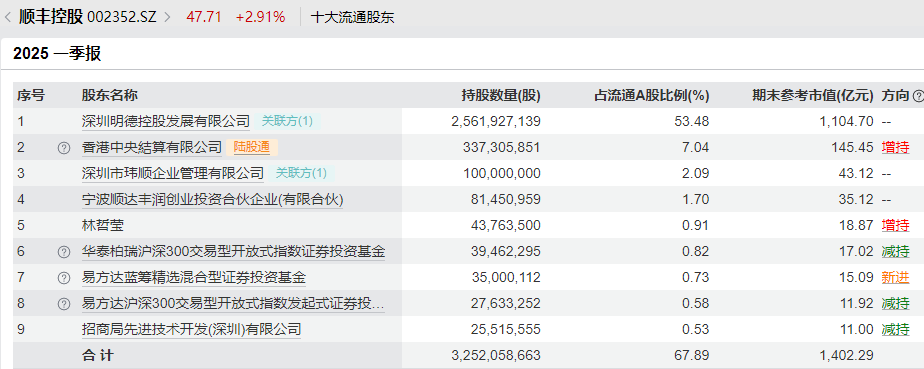Click 减持 direction link in row 9

coord(895,329)
